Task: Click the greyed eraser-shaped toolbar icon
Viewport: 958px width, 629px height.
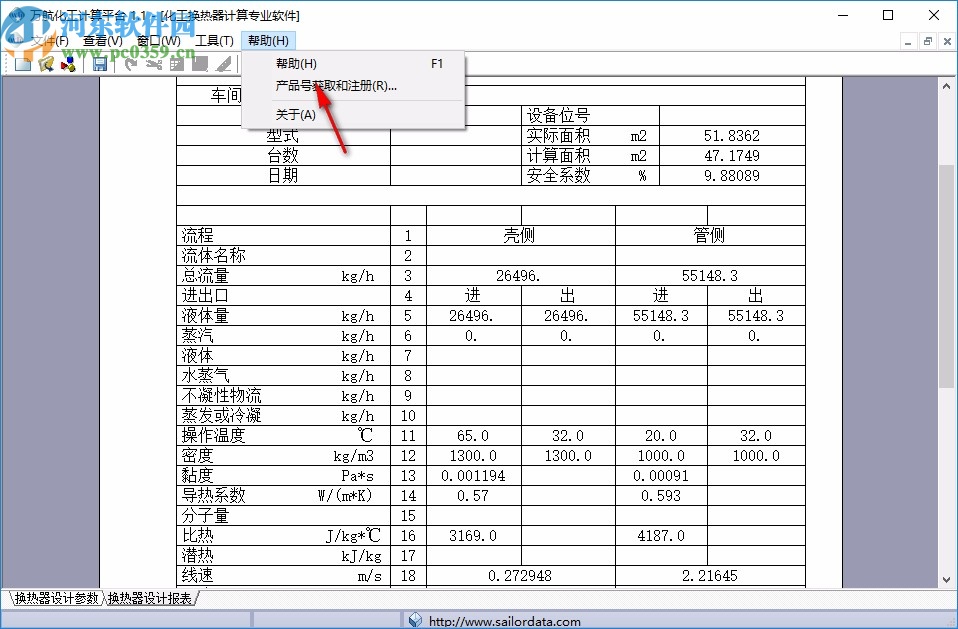Action: click(223, 64)
